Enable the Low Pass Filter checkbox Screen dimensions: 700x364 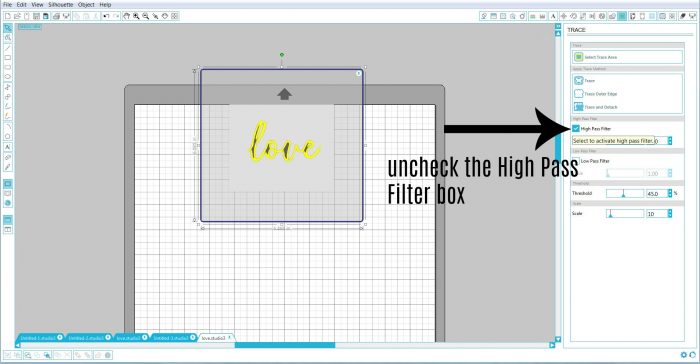coord(576,161)
